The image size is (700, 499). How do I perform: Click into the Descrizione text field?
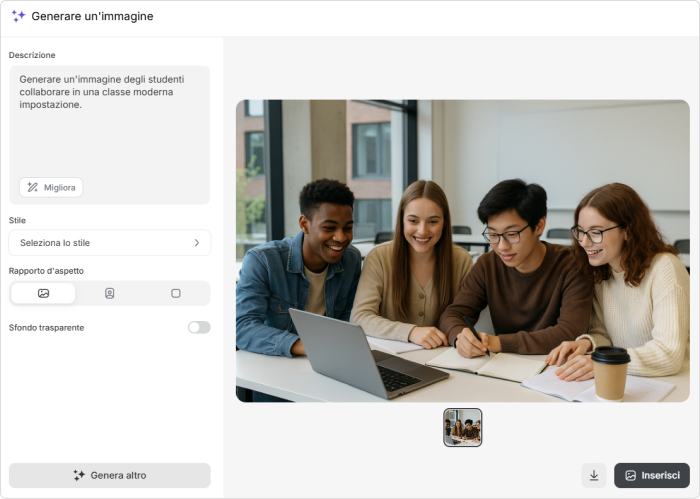[109, 135]
